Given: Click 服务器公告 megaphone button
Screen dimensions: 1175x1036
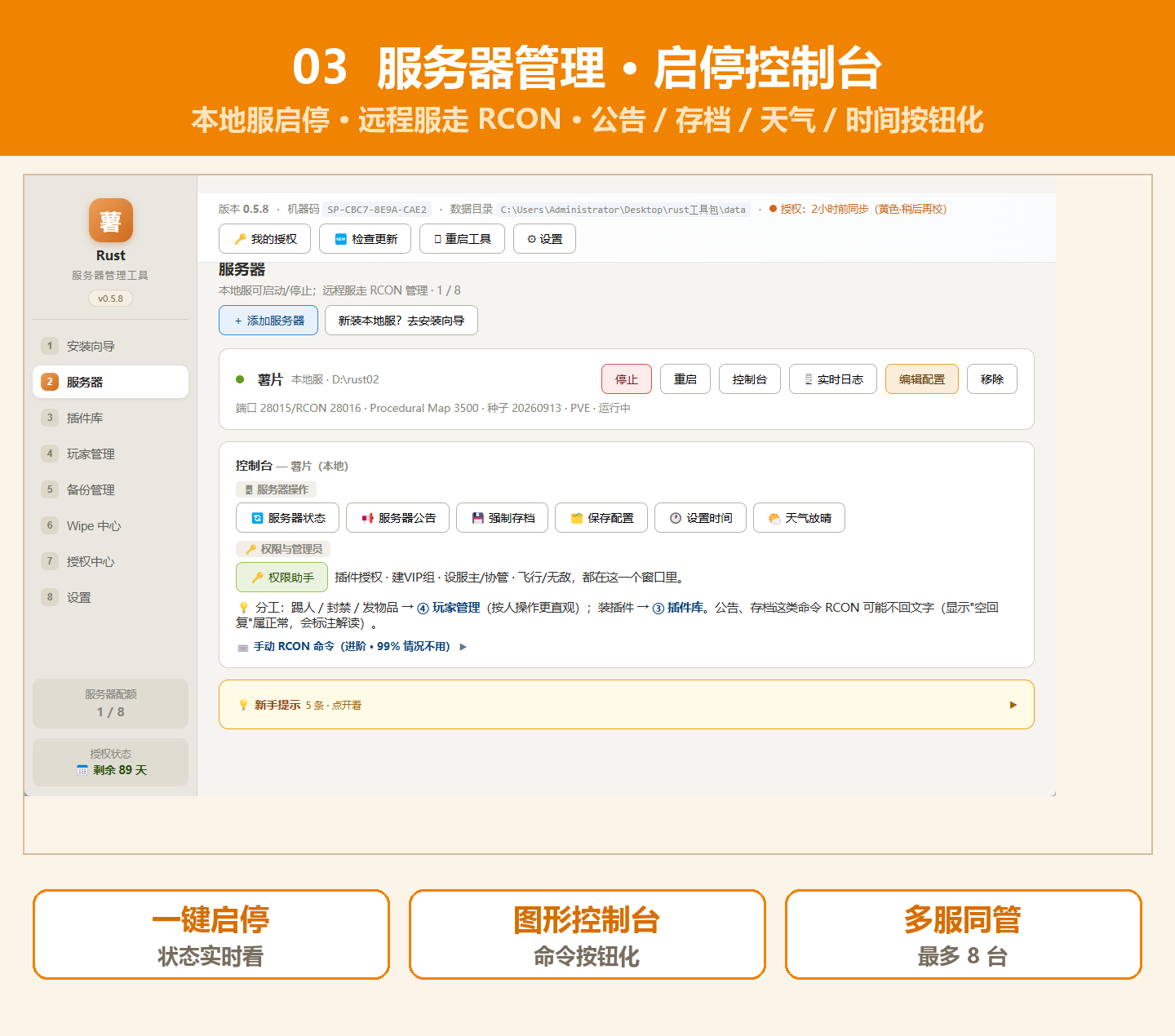Looking at the screenshot, I should pos(398,518).
